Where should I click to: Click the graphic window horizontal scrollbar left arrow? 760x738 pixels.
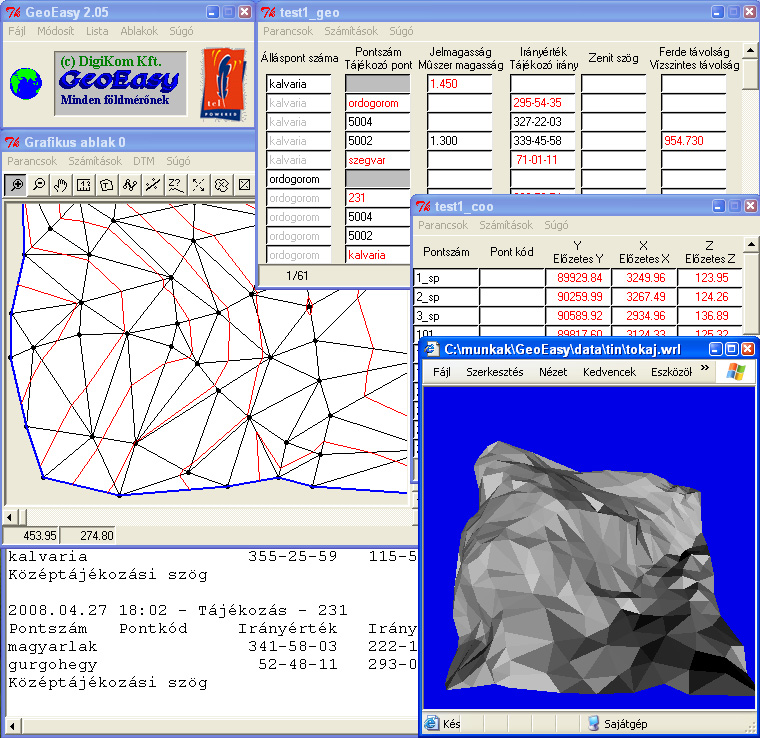pos(10,516)
